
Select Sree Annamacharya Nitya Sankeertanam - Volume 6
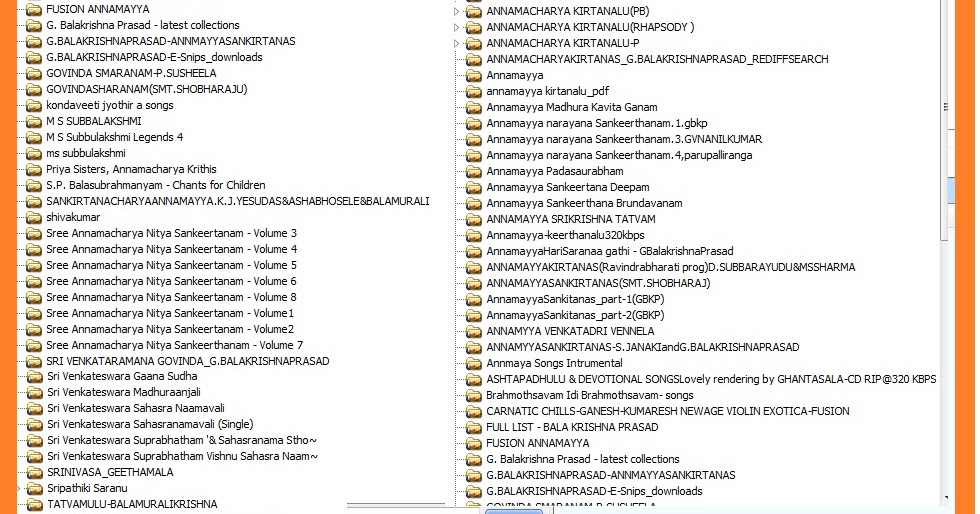[x=171, y=281]
